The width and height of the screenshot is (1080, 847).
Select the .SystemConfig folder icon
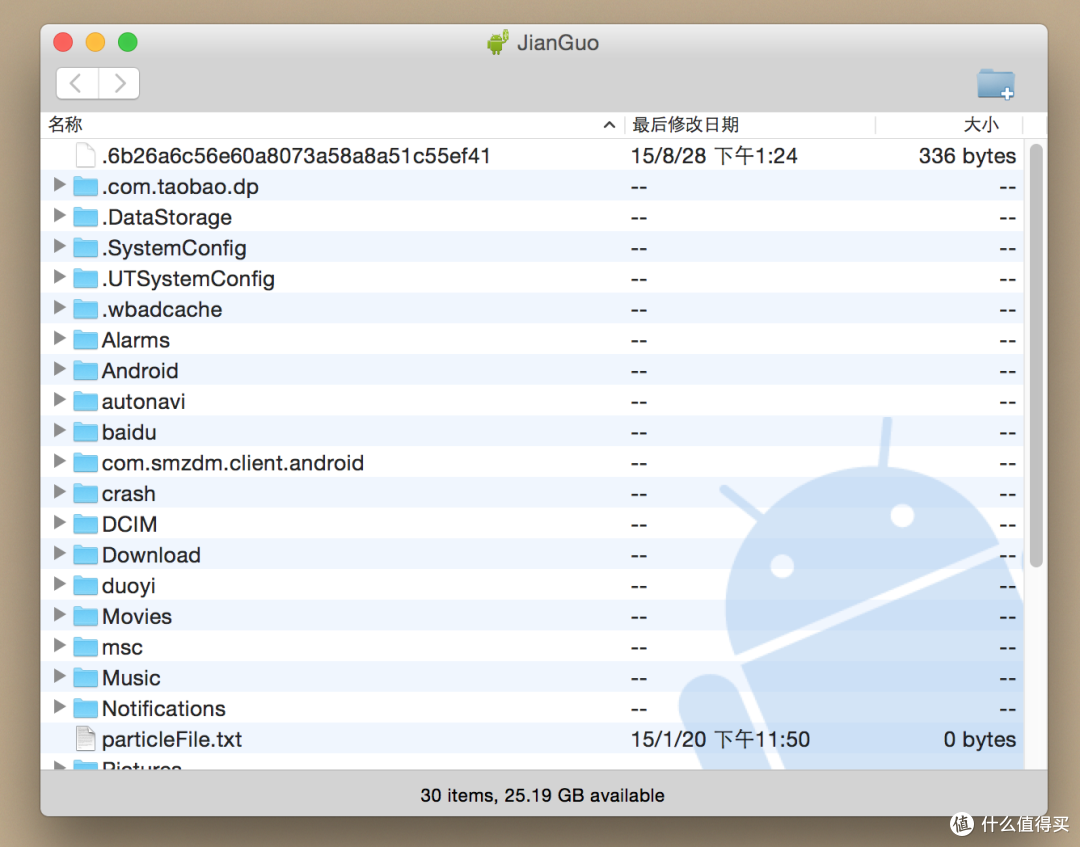[x=85, y=248]
